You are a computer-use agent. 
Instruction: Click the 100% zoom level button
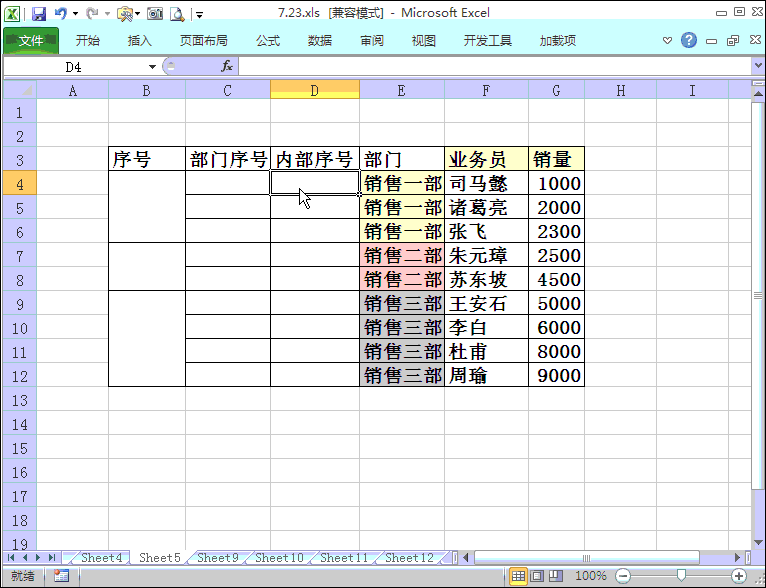591,576
